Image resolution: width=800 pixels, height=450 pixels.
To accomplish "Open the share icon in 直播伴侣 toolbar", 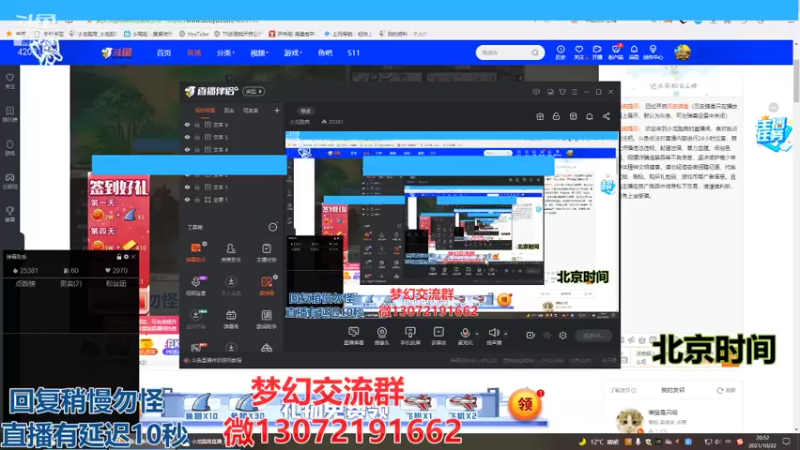I will pos(606,116).
